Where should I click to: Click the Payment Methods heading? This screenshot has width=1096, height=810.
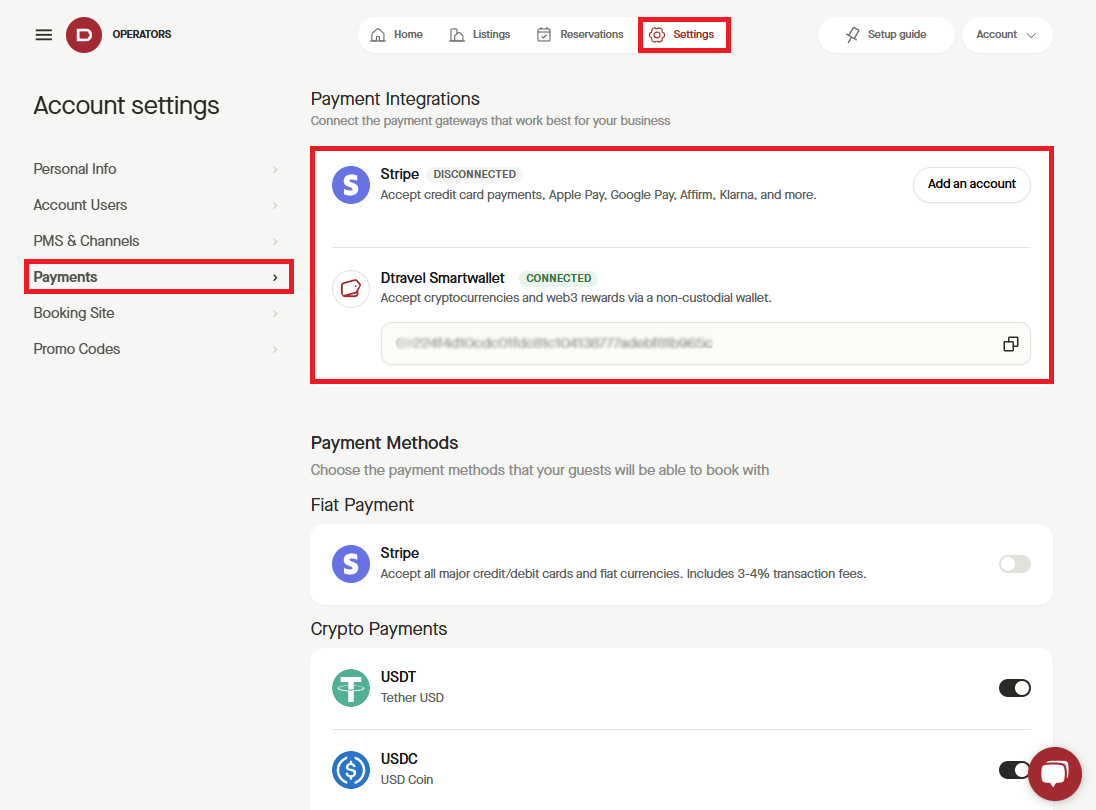tap(384, 443)
